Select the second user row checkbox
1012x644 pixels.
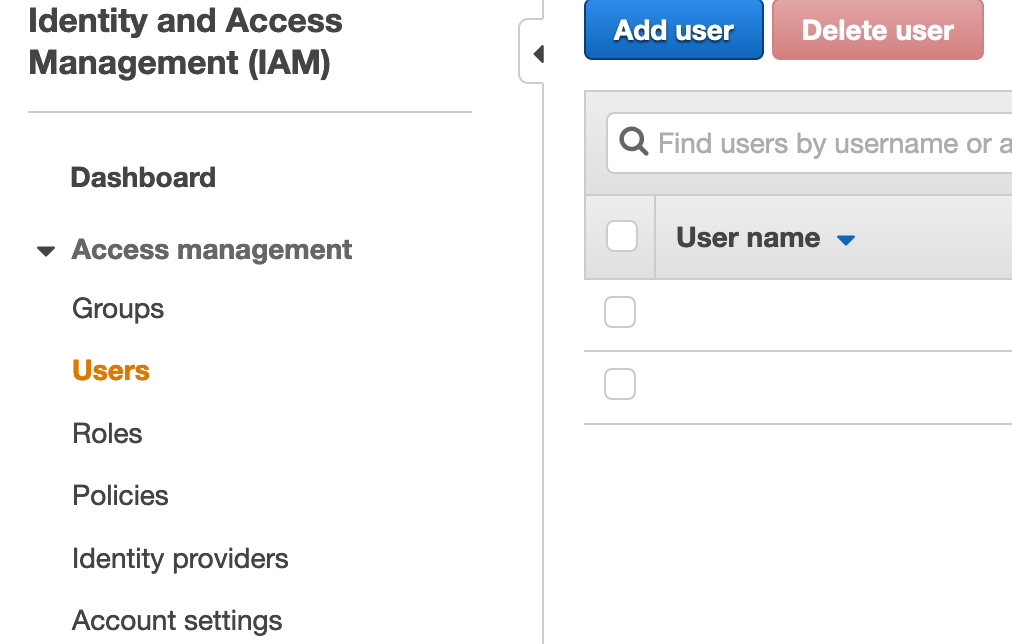pyautogui.click(x=620, y=385)
